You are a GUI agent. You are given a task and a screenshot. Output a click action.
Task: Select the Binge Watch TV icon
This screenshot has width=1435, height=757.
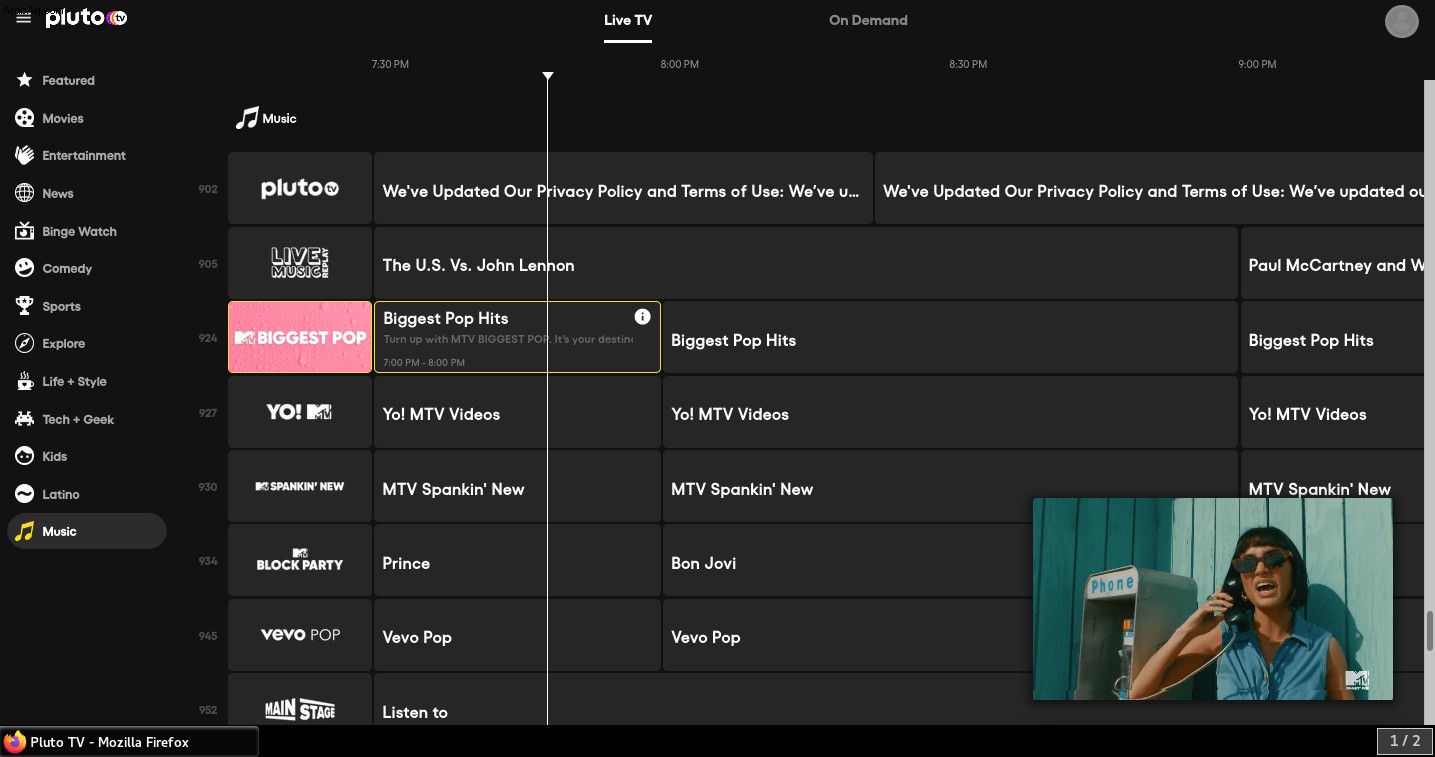click(x=24, y=231)
